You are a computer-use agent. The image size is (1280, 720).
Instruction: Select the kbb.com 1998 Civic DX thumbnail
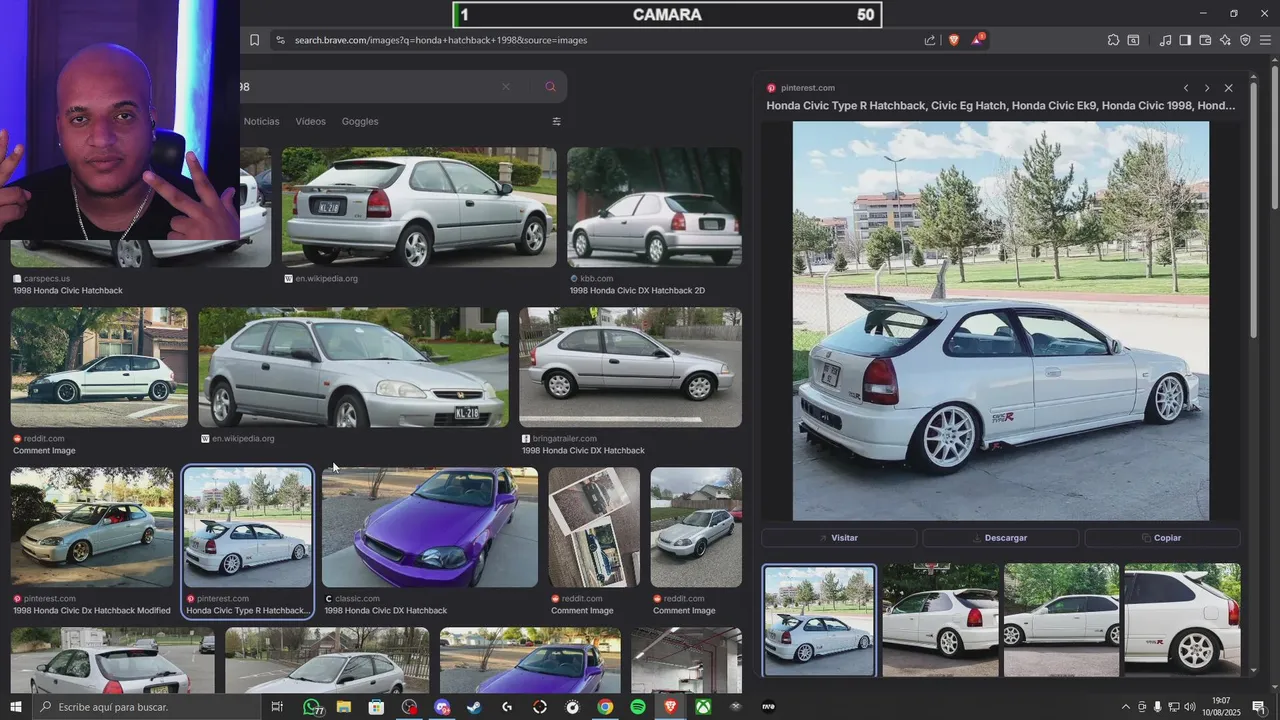[655, 207]
